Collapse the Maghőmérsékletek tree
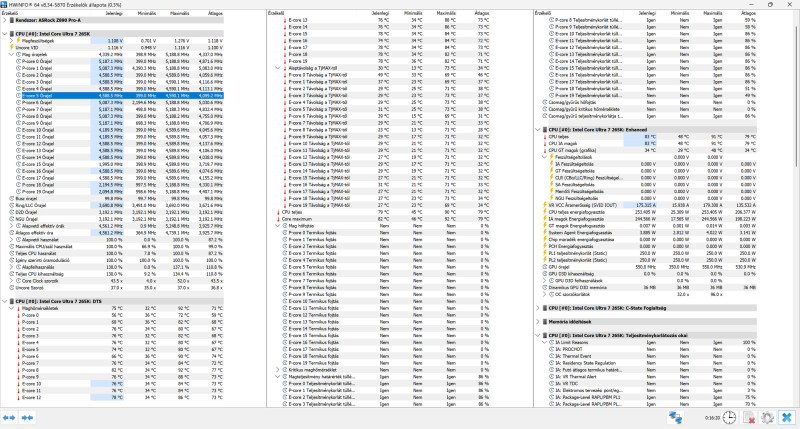The width and height of the screenshot is (800, 429). pyautogui.click(x=11, y=308)
